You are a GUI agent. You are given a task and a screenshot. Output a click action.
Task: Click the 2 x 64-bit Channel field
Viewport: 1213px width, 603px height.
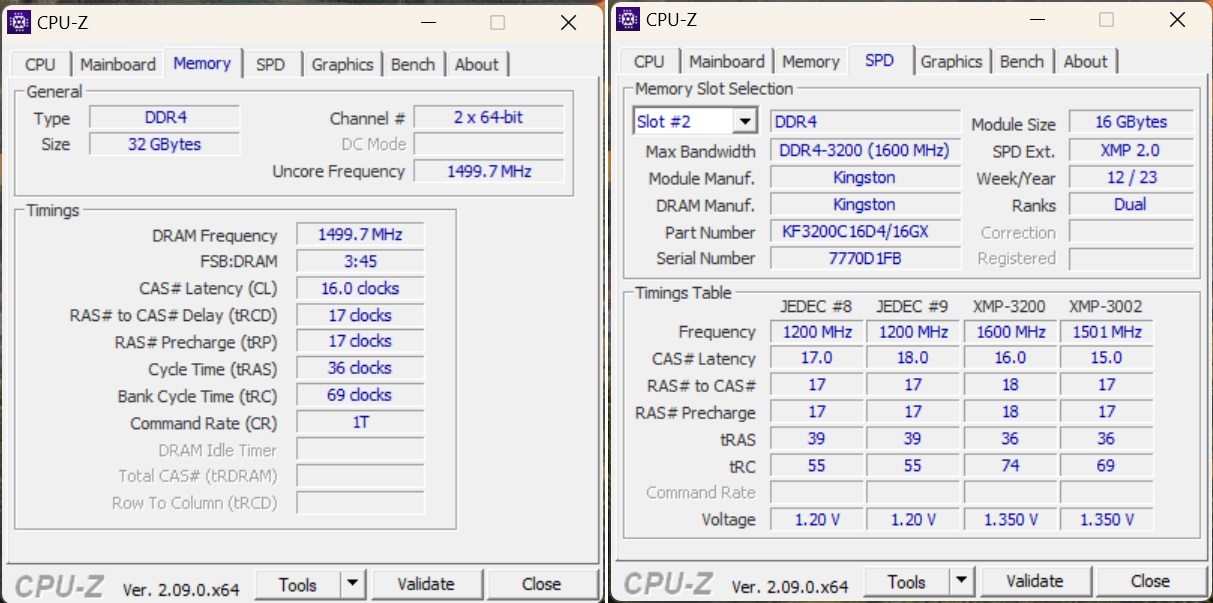[488, 117]
